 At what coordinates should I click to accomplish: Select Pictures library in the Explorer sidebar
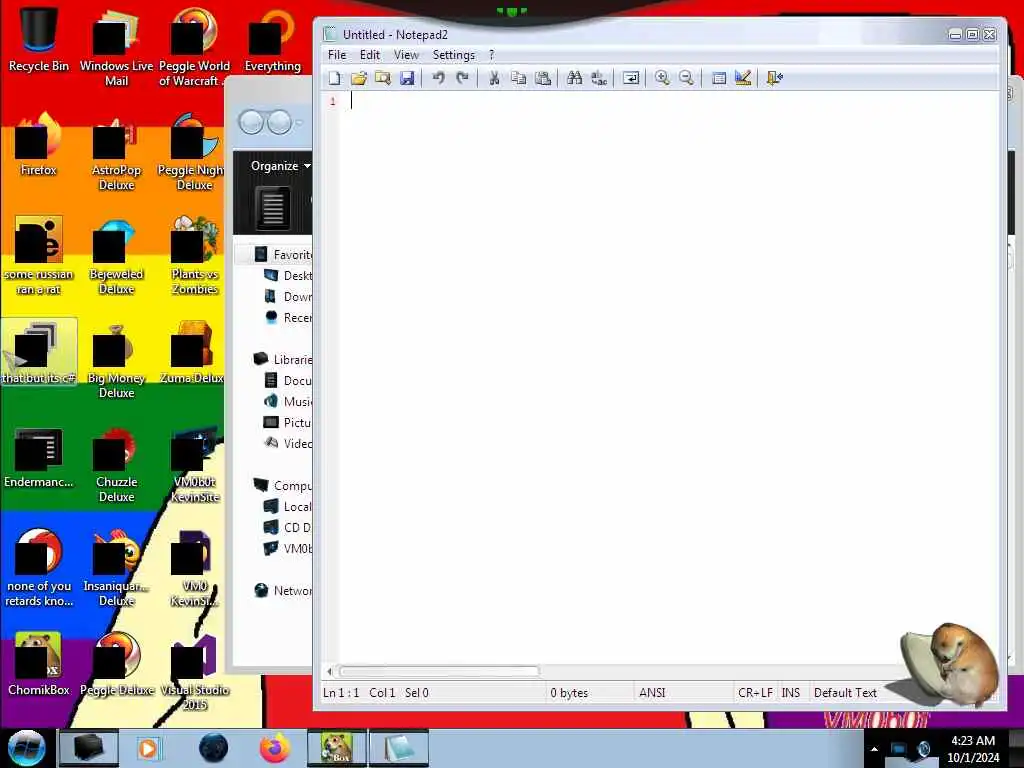tap(288, 423)
